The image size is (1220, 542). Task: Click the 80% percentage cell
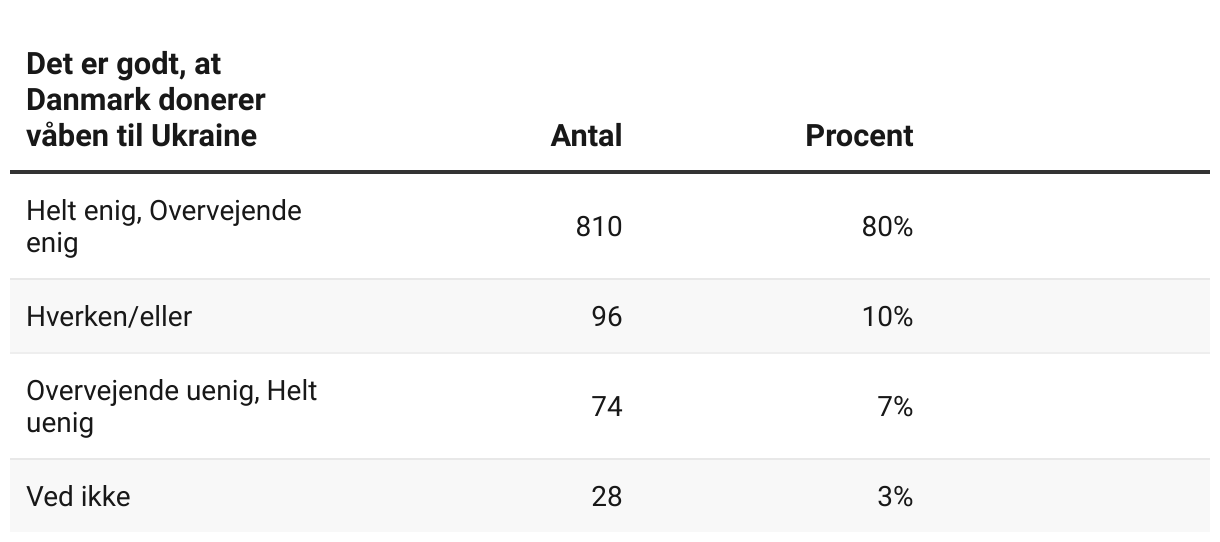coord(887,227)
